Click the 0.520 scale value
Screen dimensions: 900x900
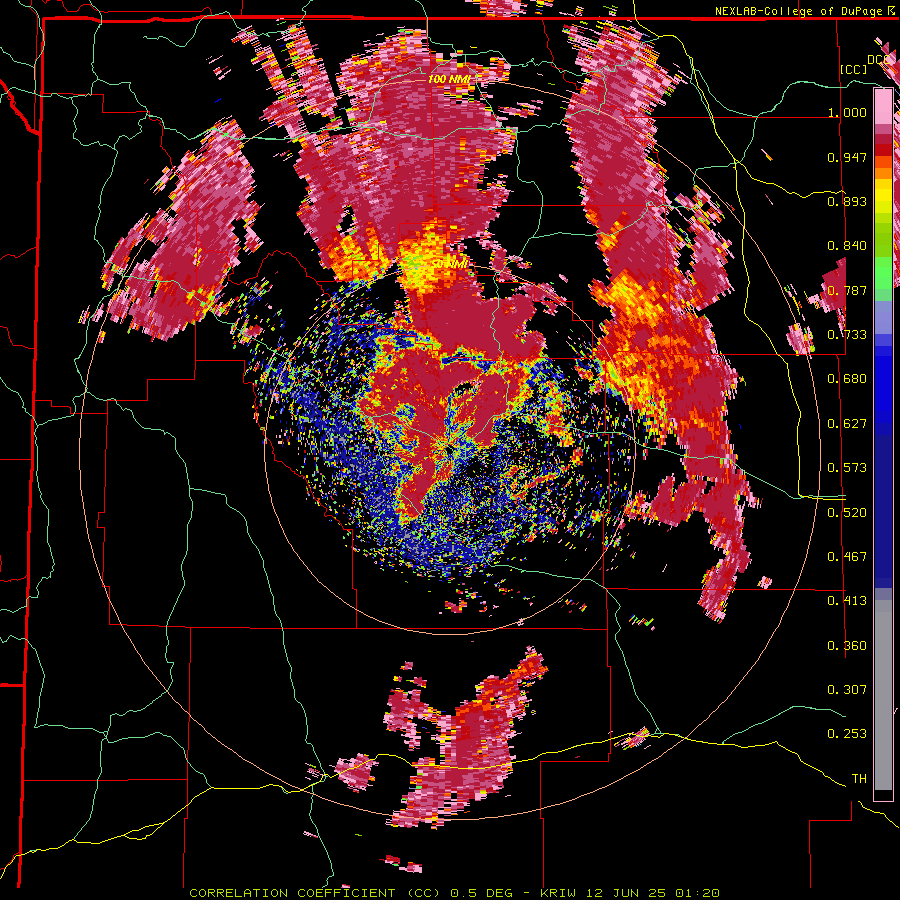[x=847, y=513]
